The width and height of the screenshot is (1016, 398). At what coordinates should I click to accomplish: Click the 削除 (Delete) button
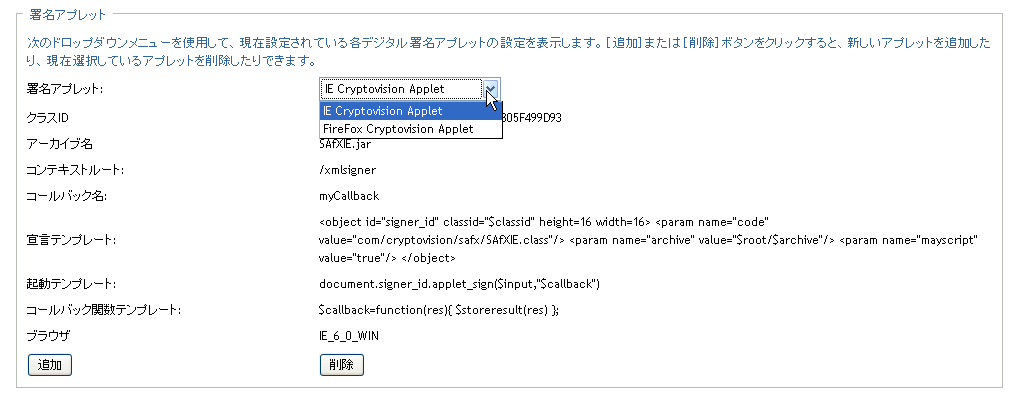click(x=341, y=364)
